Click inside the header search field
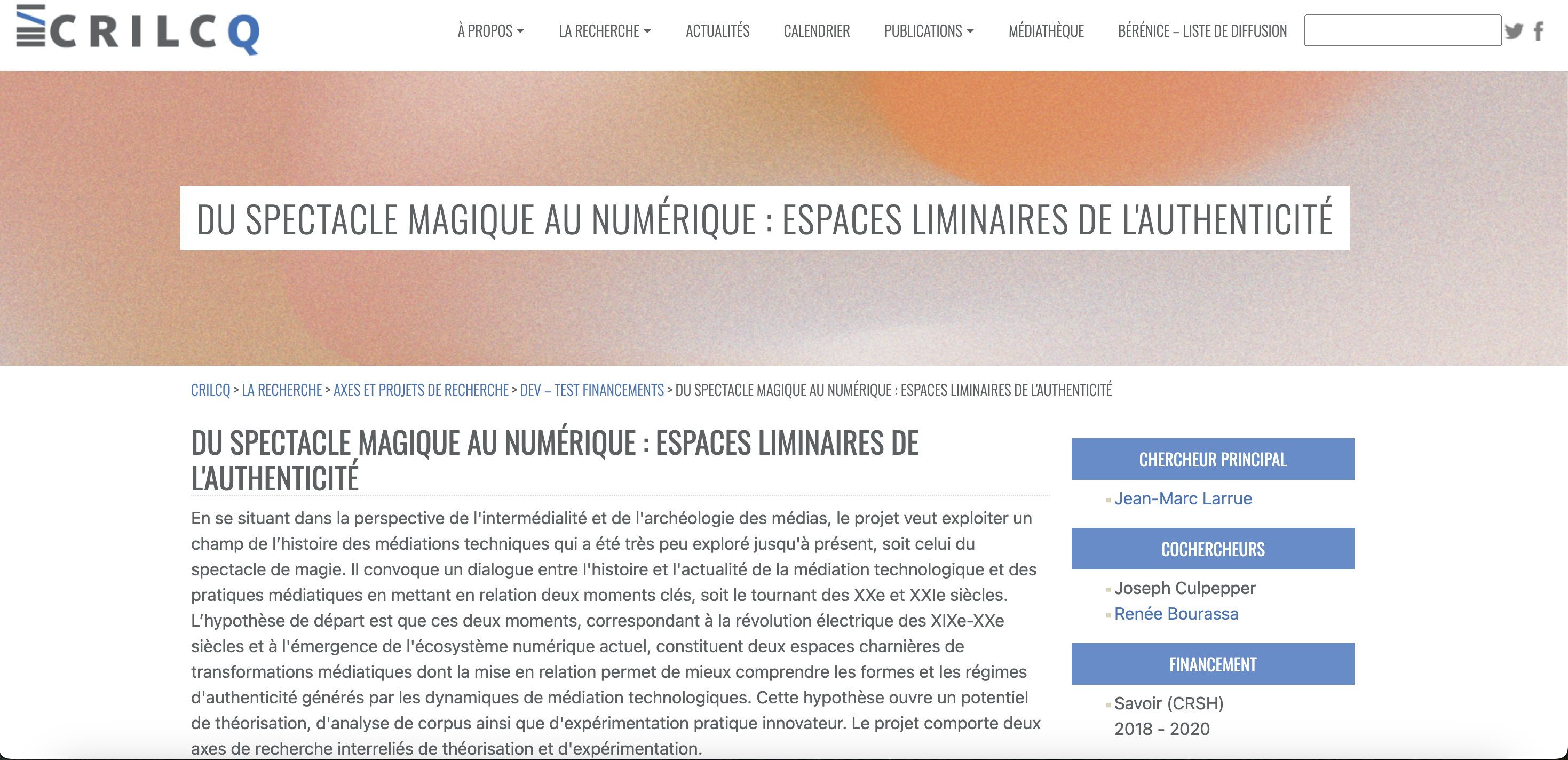The width and height of the screenshot is (1568, 760). pos(1402,30)
